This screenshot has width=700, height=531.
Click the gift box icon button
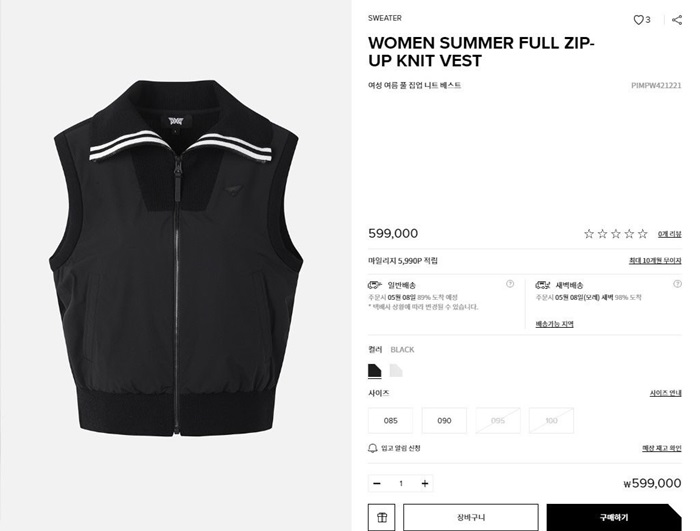382,517
